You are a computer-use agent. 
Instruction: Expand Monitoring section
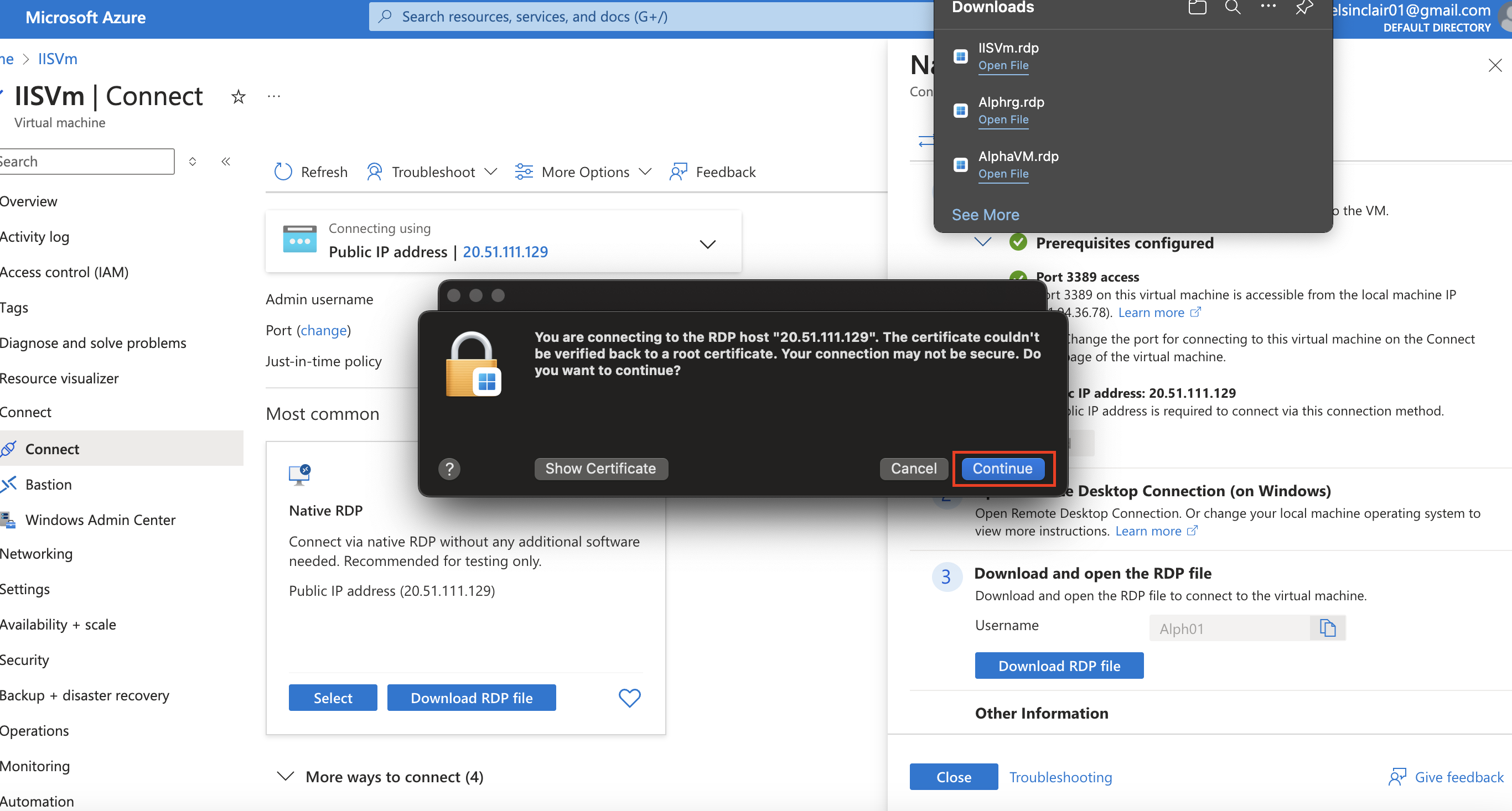35,766
